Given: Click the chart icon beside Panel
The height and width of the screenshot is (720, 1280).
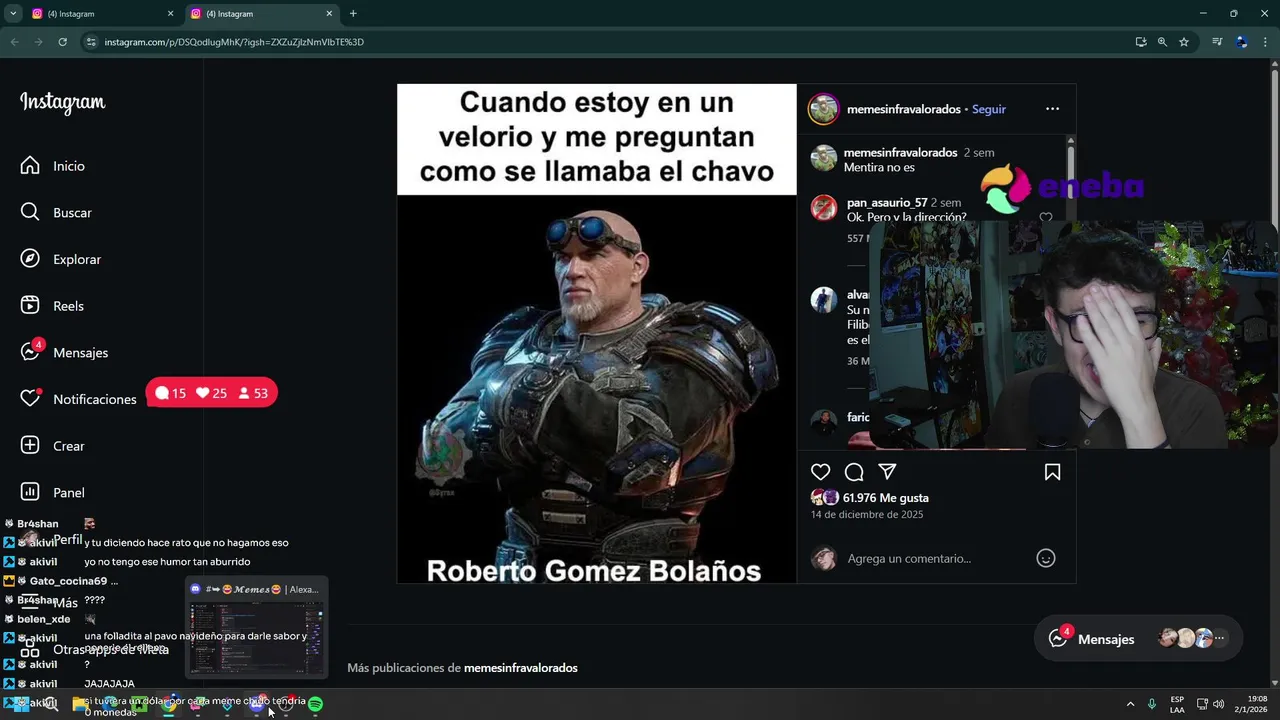Looking at the screenshot, I should (x=30, y=492).
